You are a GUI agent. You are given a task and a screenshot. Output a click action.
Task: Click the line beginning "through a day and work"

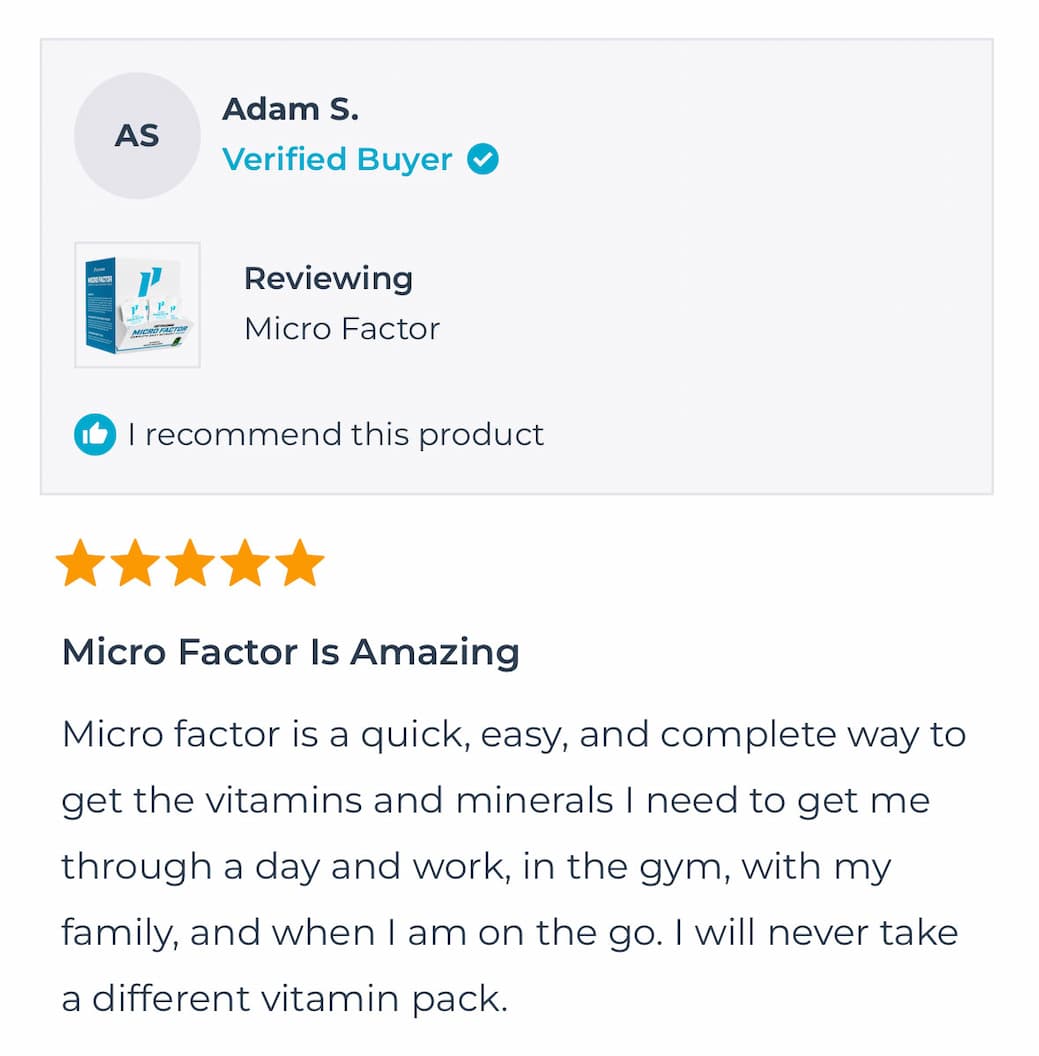point(476,867)
